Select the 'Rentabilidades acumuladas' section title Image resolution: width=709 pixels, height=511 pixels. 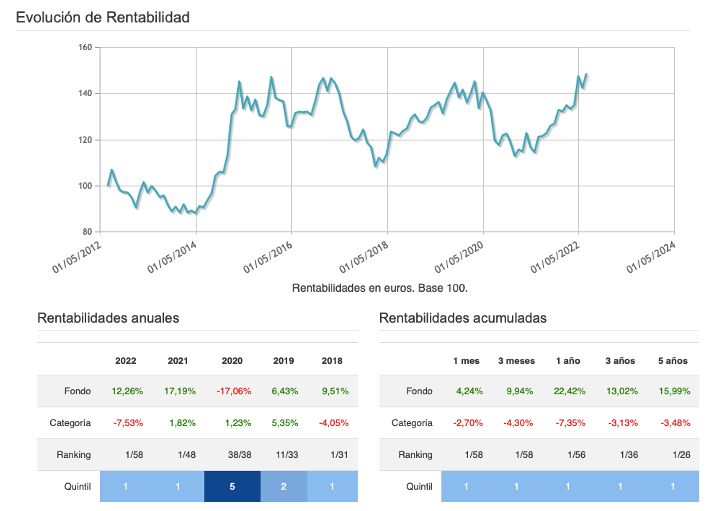pos(463,319)
